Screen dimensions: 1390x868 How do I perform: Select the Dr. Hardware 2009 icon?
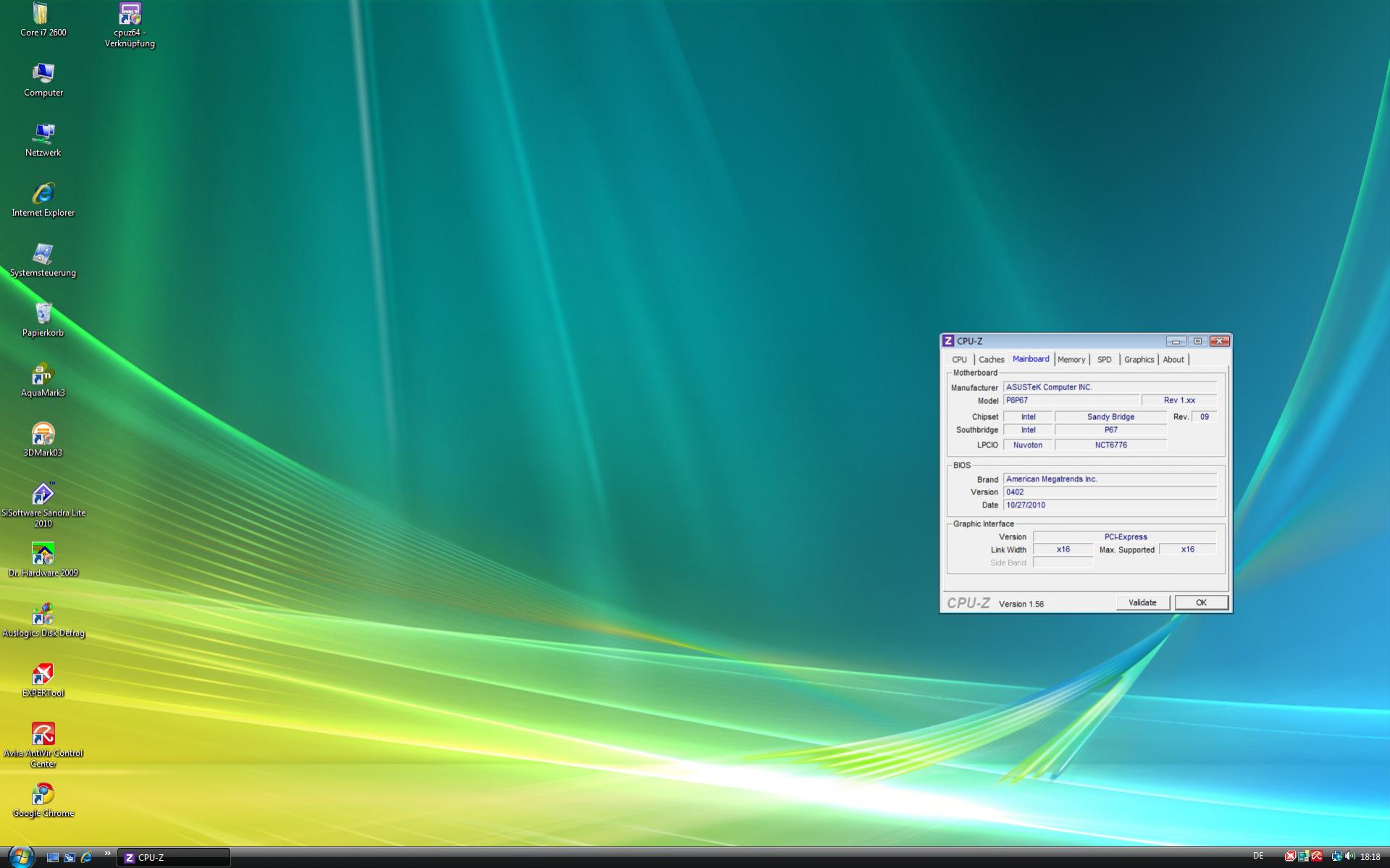43,561
